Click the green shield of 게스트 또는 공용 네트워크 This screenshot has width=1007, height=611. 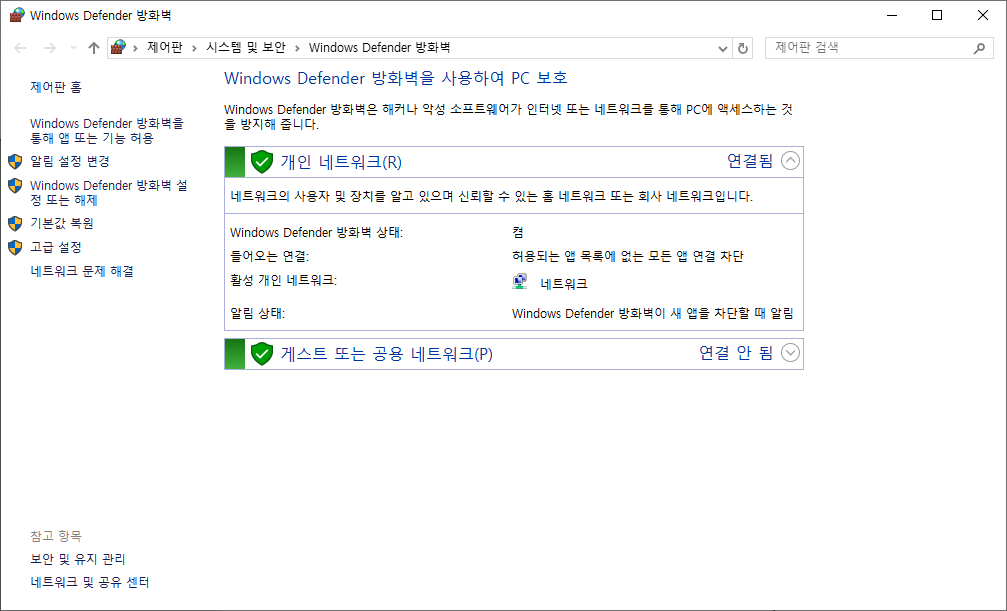261,353
